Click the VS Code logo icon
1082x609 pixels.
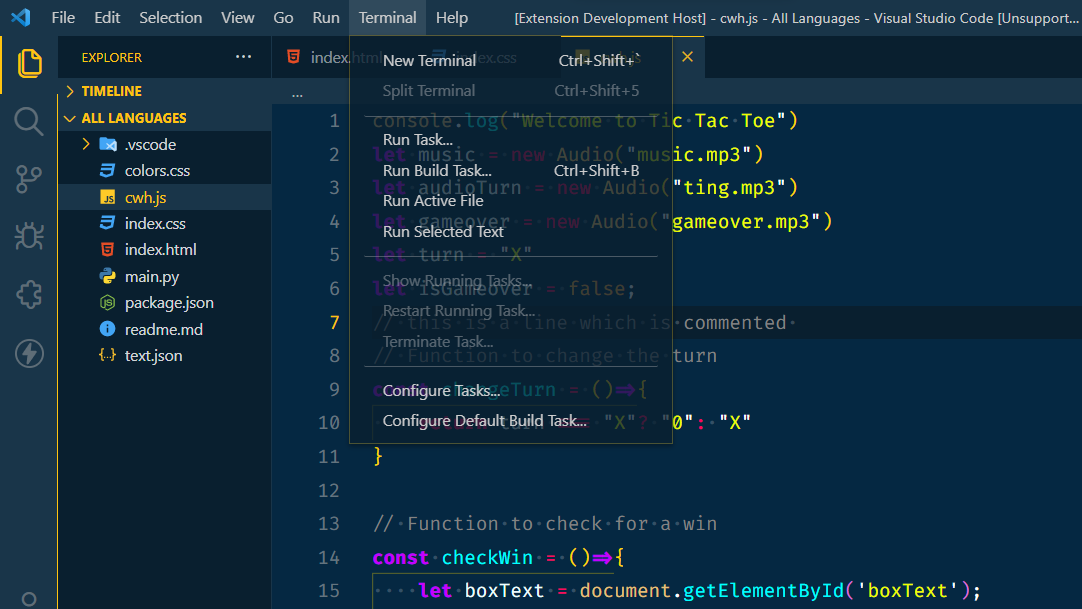[x=21, y=17]
